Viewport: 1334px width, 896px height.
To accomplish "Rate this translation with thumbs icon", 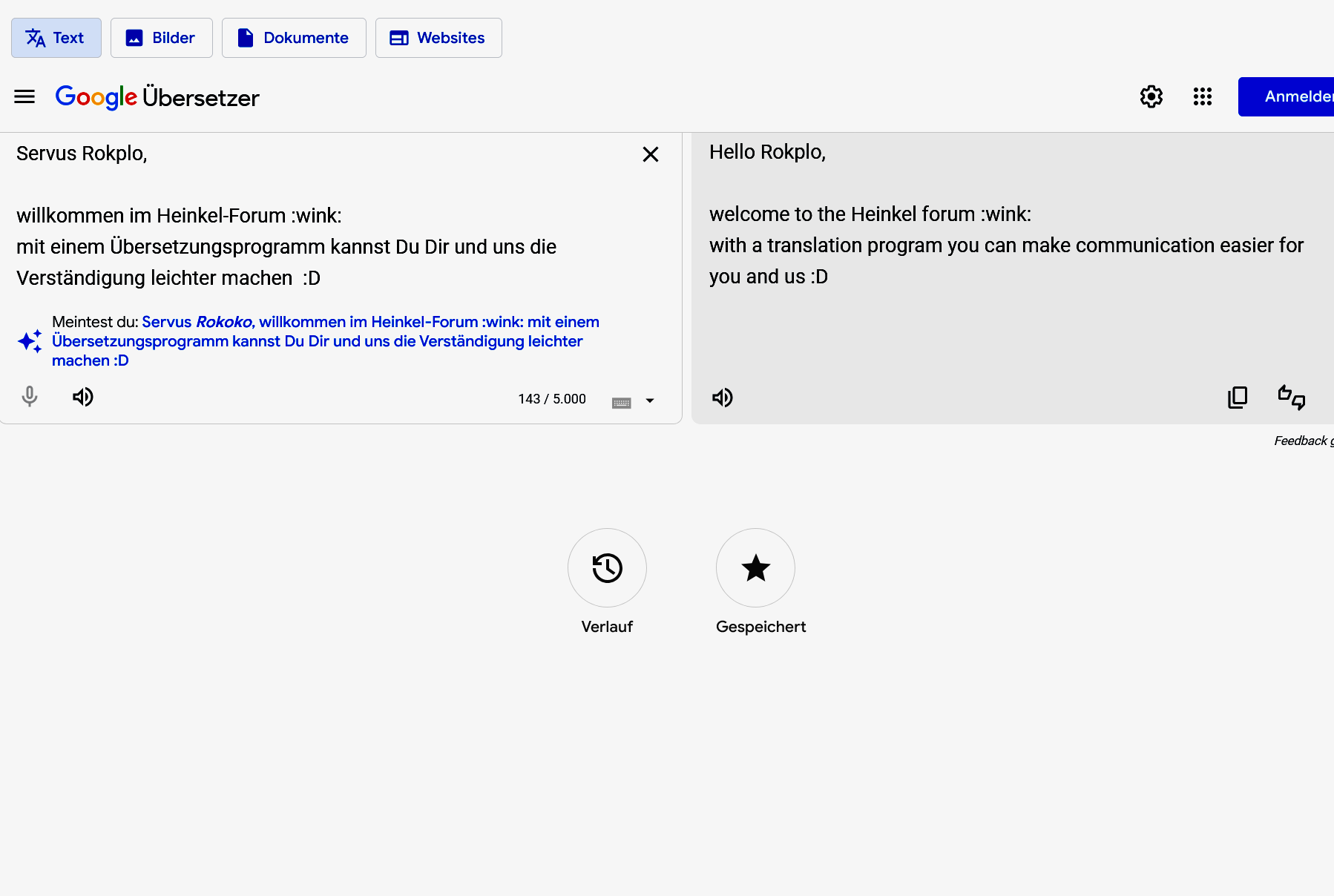I will click(1292, 398).
